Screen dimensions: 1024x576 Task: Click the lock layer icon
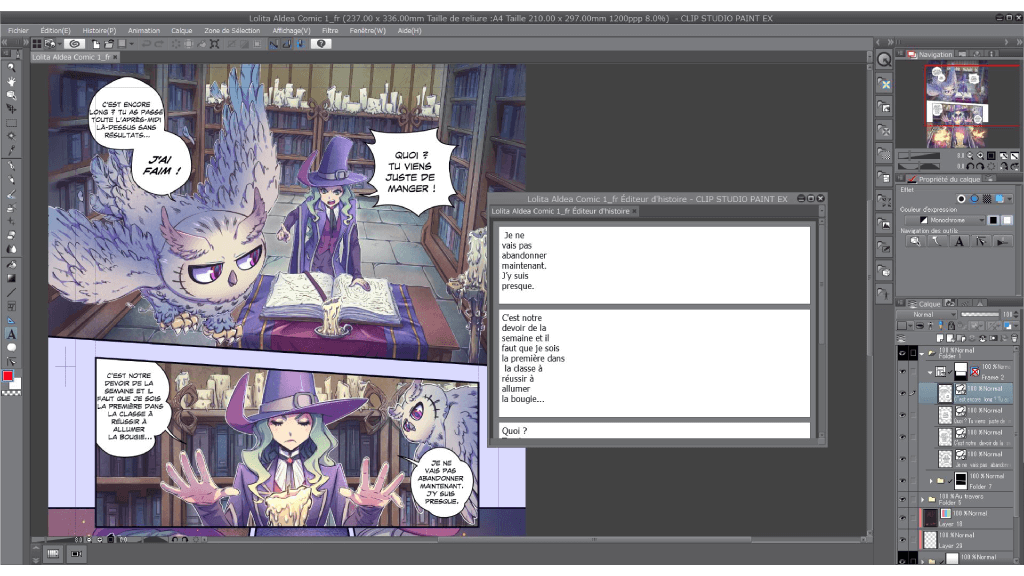tap(951, 325)
